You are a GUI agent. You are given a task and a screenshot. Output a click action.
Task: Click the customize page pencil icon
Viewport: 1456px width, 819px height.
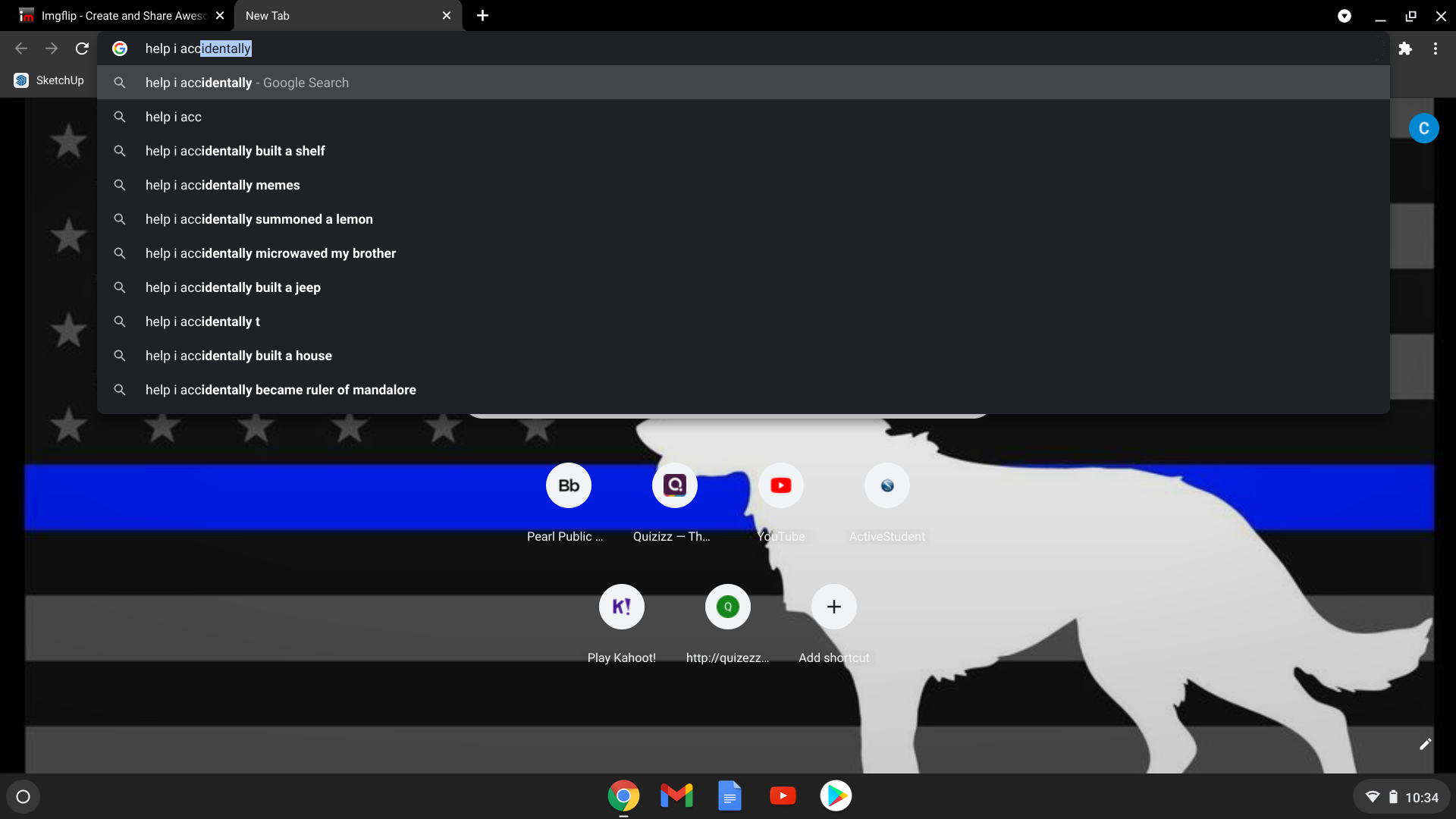click(1425, 744)
